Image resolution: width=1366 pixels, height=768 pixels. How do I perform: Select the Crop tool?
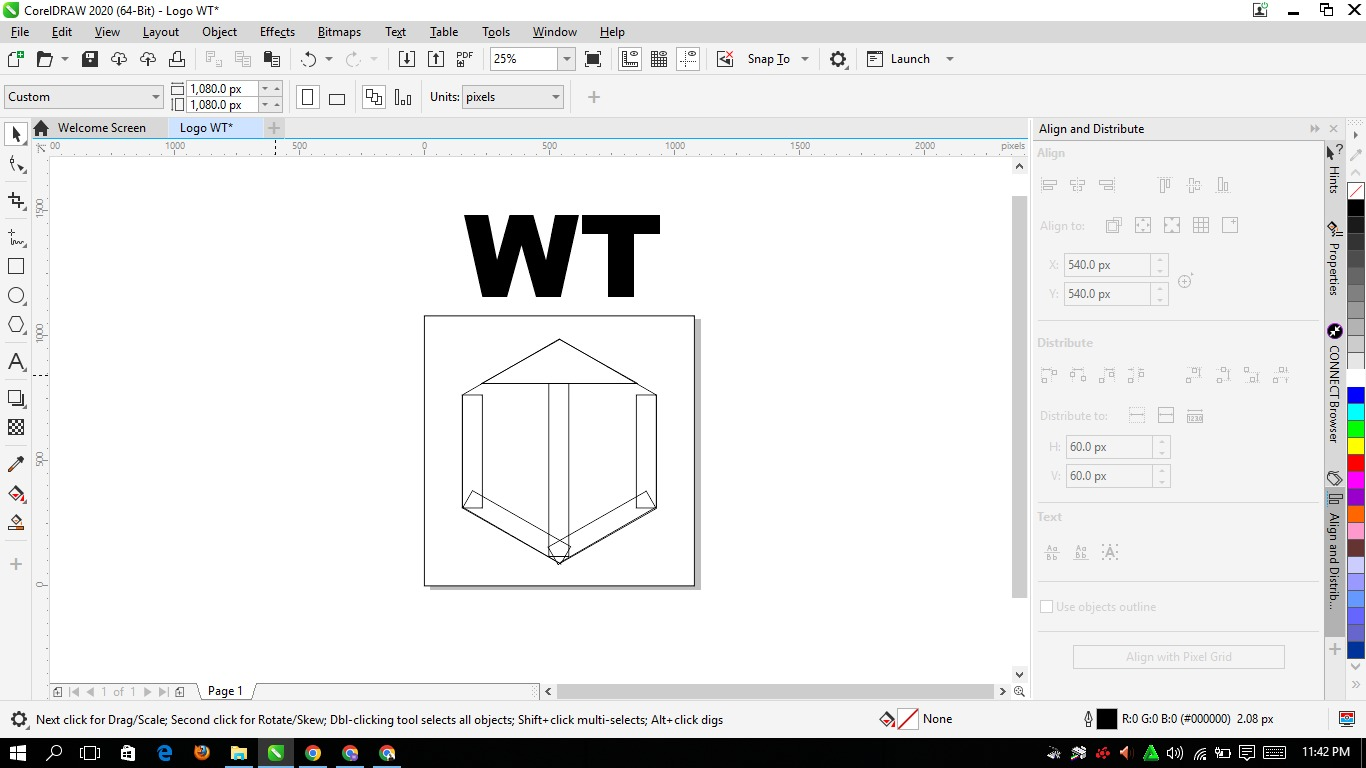click(16, 201)
